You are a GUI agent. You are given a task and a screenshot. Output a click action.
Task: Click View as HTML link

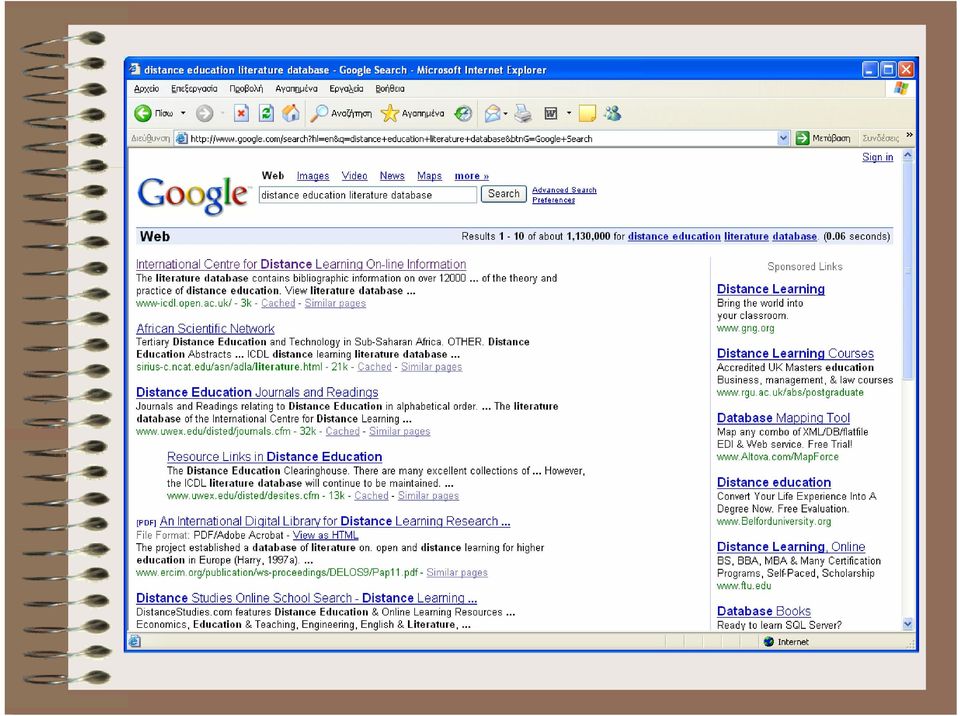(325, 535)
